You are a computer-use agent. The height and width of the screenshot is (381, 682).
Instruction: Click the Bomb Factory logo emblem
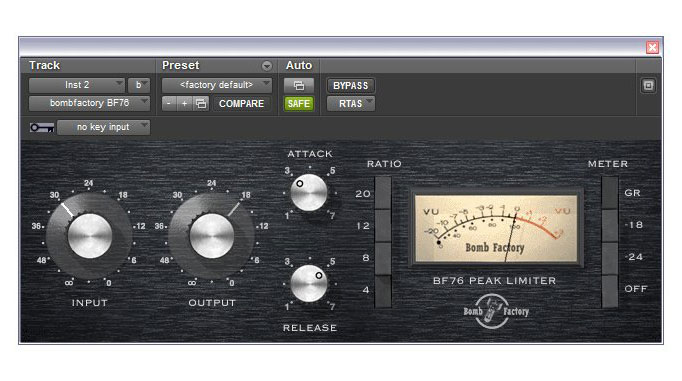click(x=495, y=311)
